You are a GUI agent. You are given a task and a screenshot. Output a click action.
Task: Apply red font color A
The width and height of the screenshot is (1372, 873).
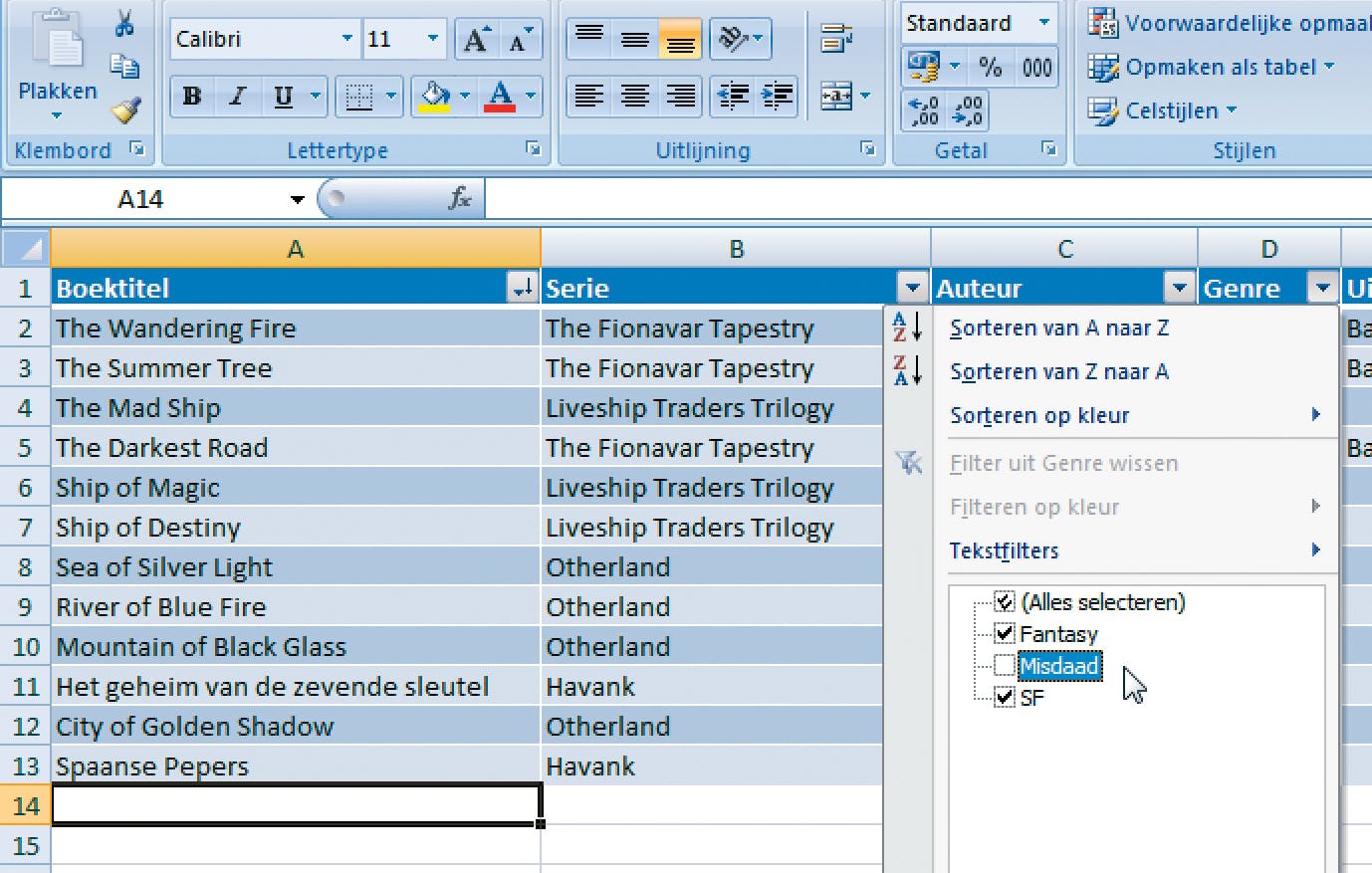(500, 97)
